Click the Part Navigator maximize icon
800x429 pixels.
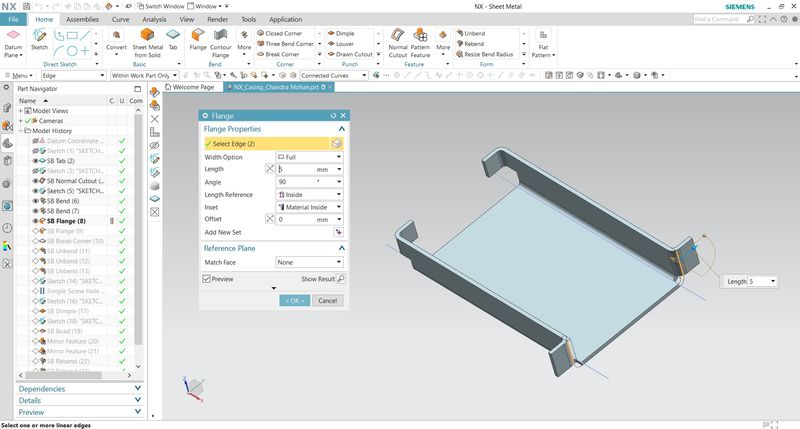click(137, 89)
